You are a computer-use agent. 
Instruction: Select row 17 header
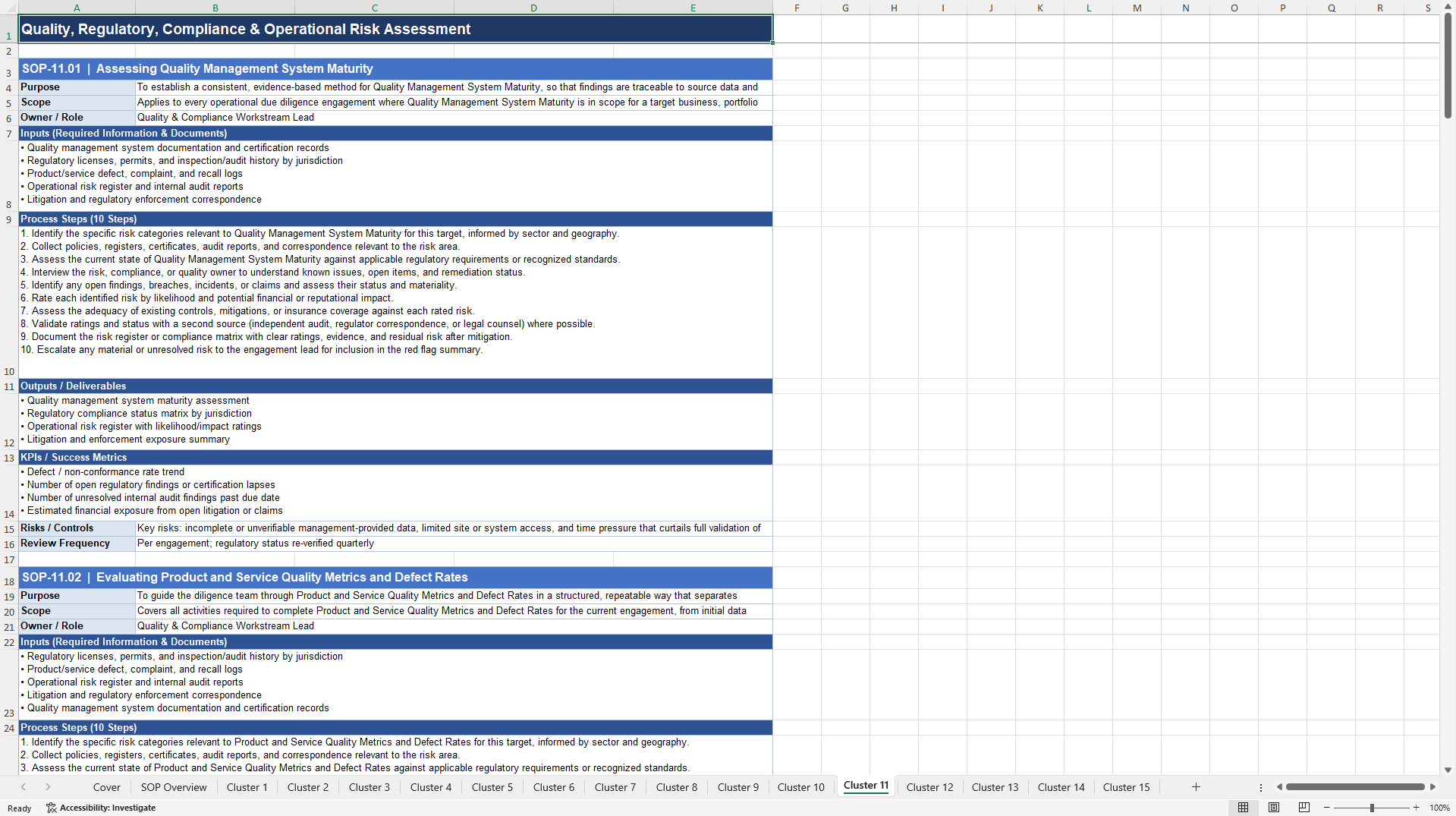[9, 559]
